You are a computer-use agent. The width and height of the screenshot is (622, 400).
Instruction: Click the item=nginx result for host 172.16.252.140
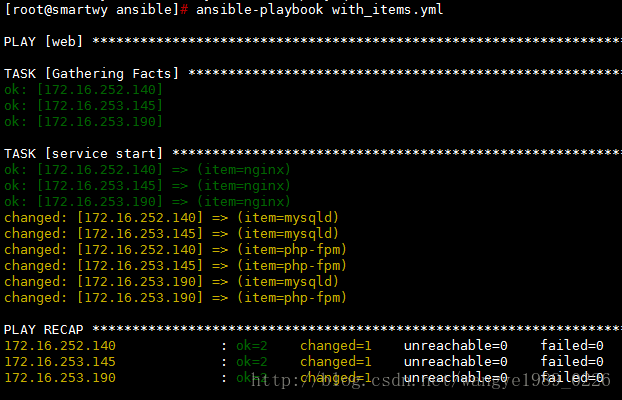[x=244, y=169]
